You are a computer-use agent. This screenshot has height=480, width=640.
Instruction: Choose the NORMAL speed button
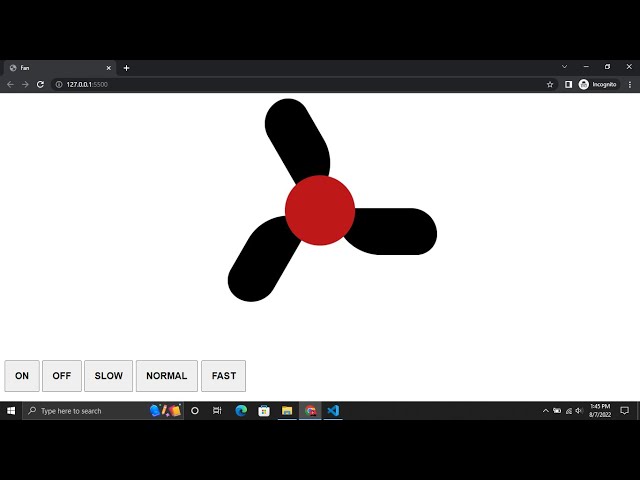[x=167, y=376]
